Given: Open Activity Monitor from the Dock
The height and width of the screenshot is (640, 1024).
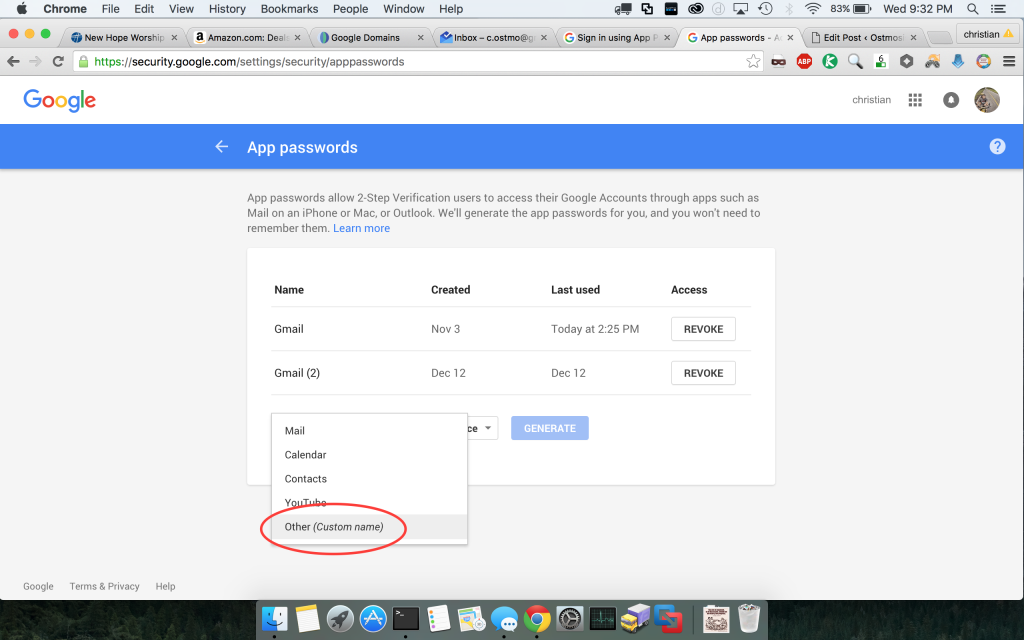Looking at the screenshot, I should [602, 618].
